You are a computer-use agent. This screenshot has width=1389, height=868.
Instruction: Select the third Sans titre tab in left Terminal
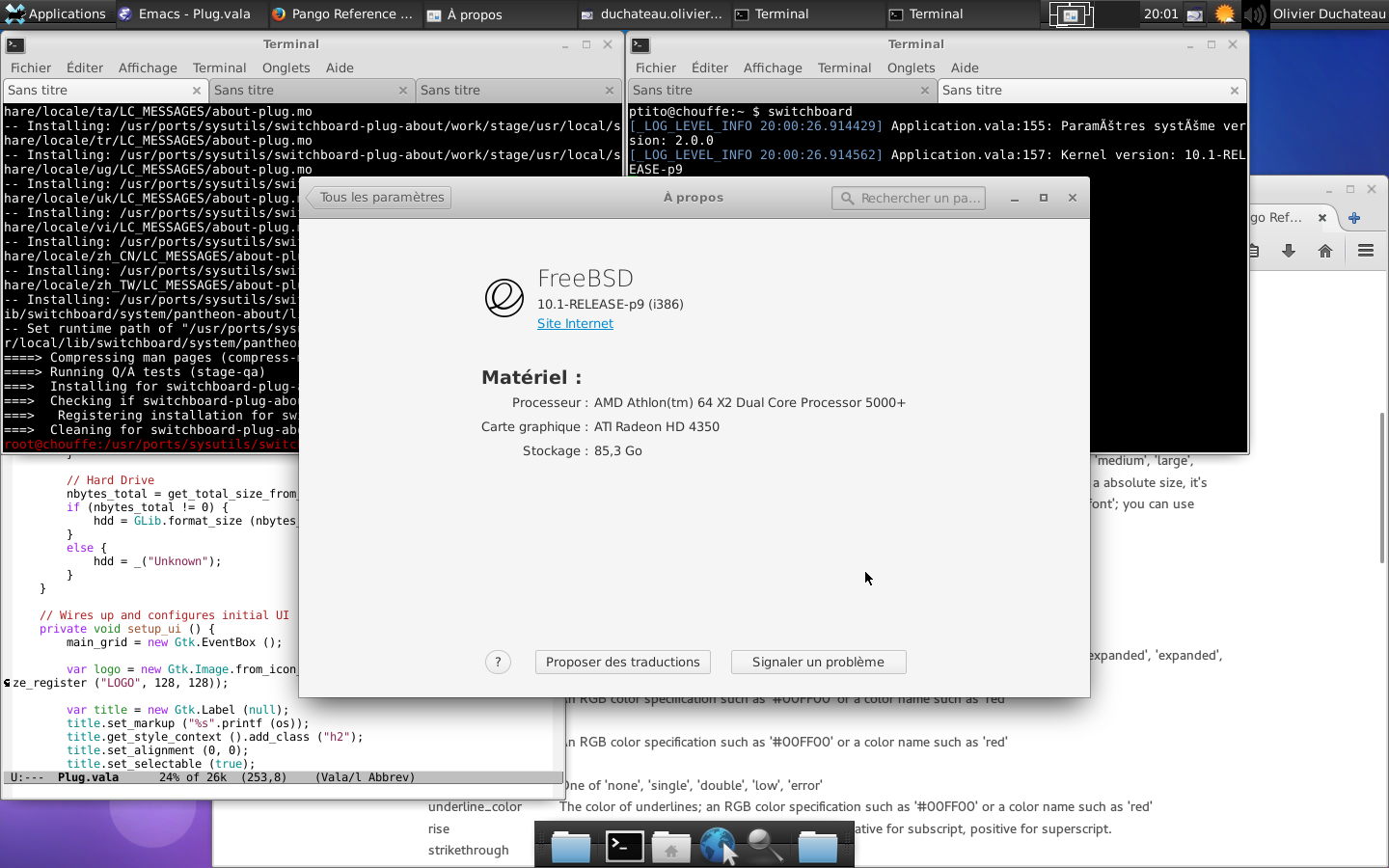click(518, 91)
